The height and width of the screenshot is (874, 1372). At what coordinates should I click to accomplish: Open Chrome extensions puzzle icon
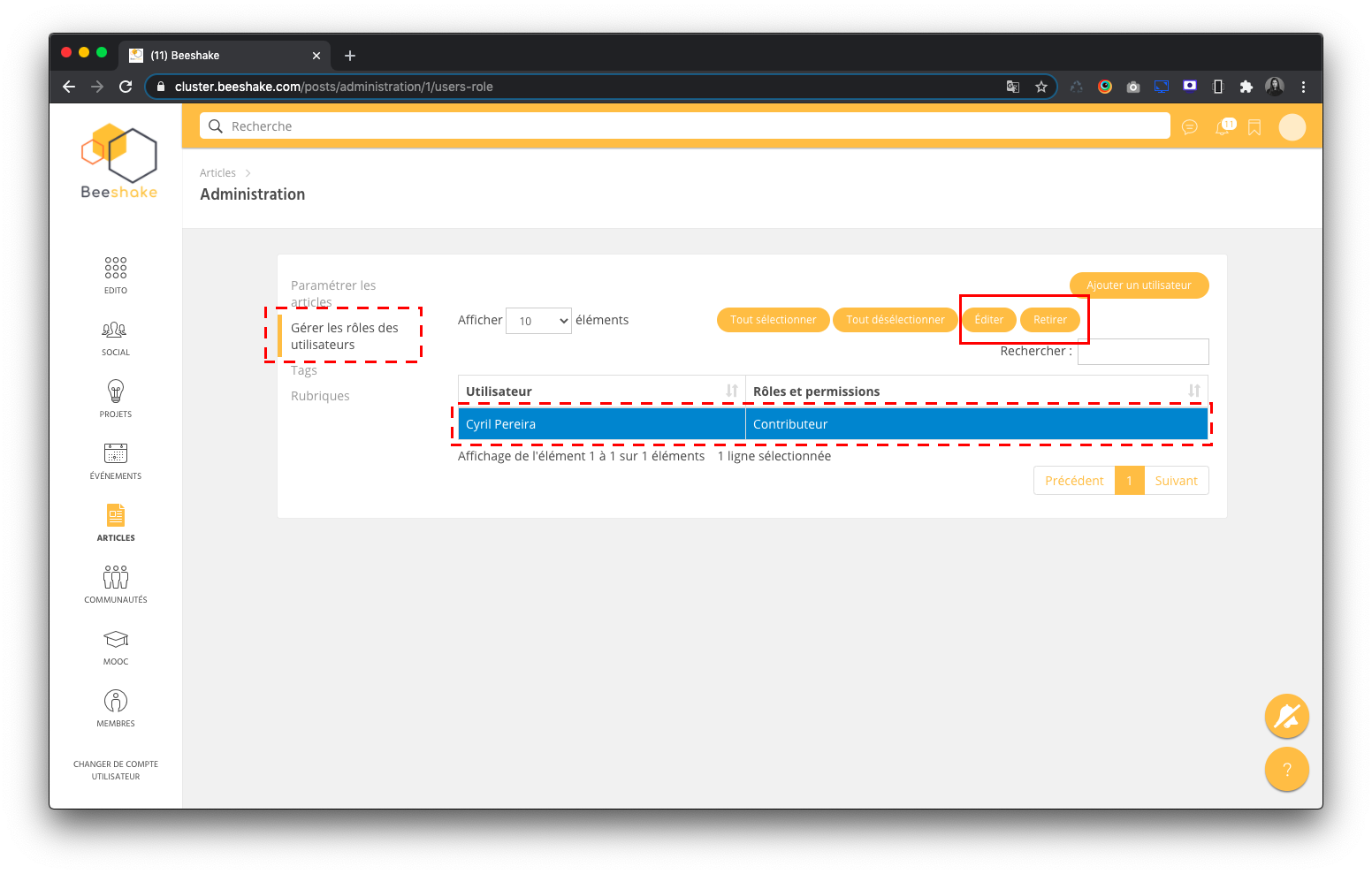pyautogui.click(x=1246, y=87)
